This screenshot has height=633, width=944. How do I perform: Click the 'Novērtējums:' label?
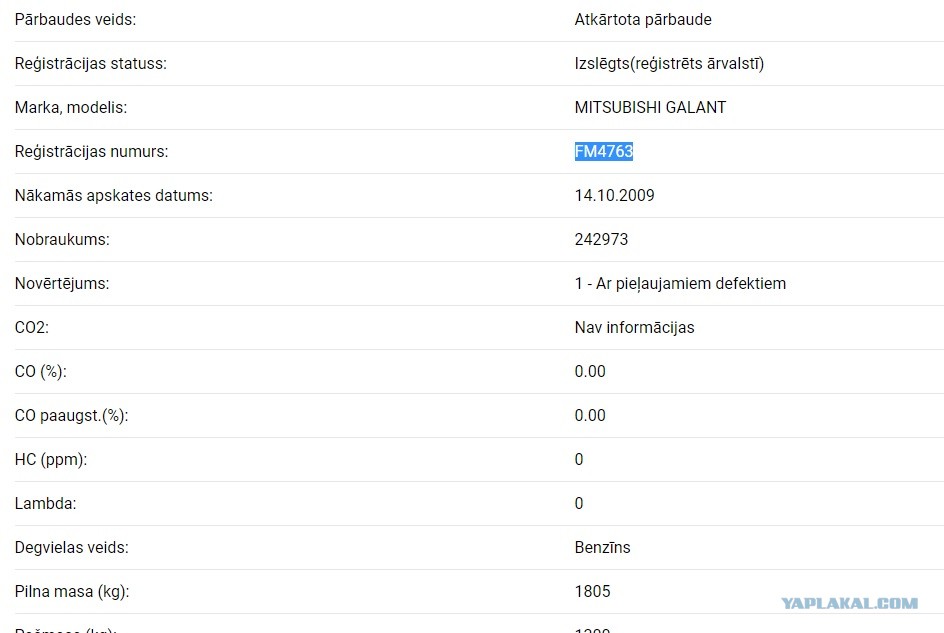[x=62, y=284]
